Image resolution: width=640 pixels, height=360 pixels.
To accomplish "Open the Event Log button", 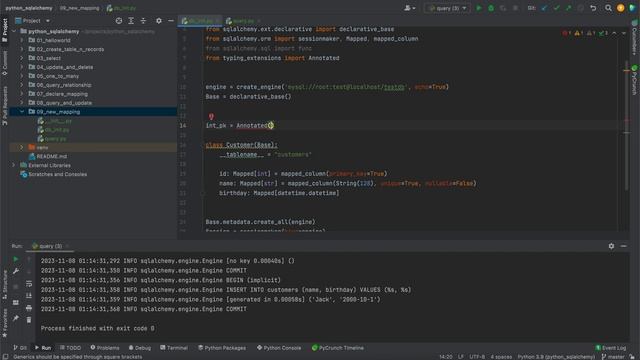I will 611,348.
